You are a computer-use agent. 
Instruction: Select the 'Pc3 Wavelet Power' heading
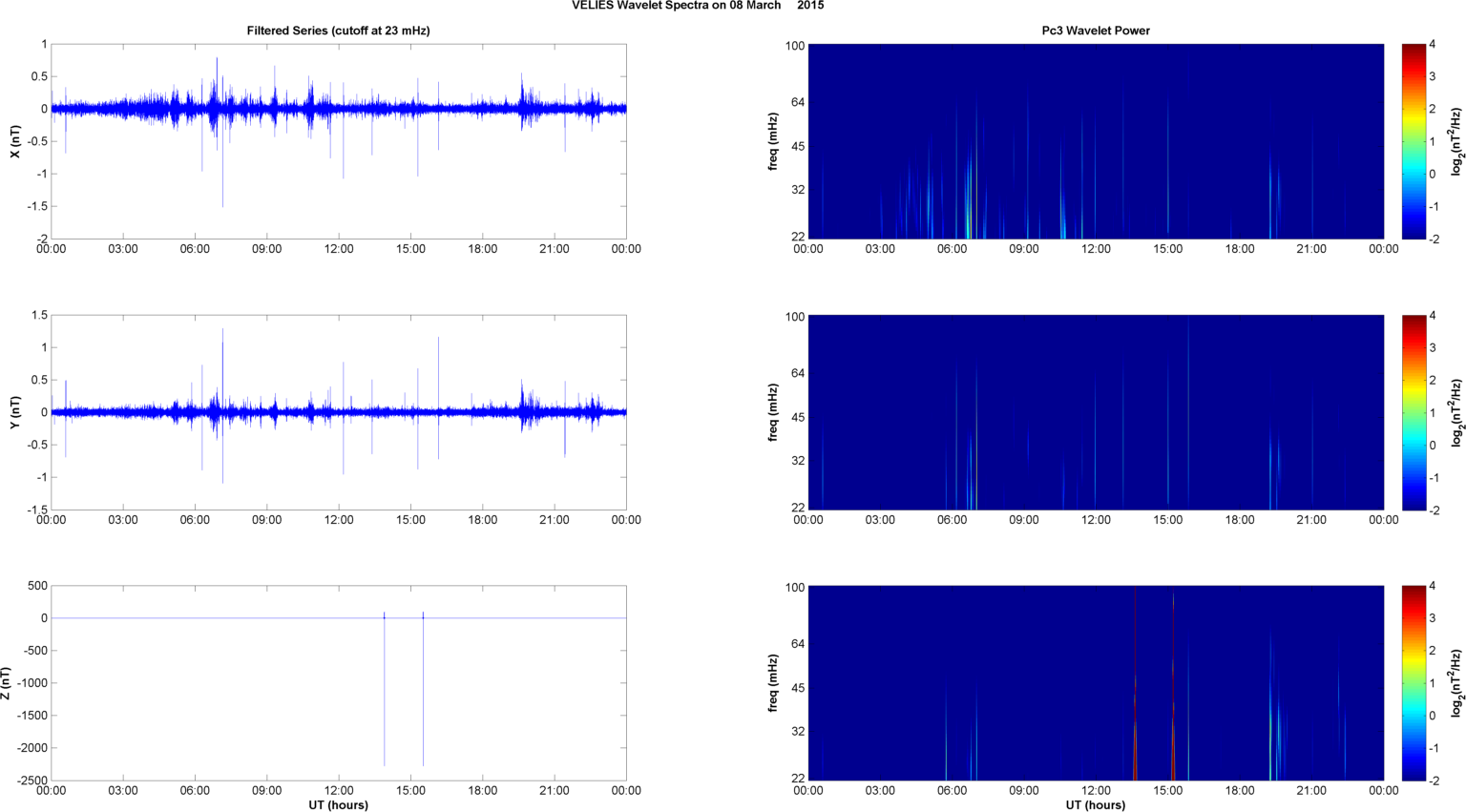(1096, 31)
